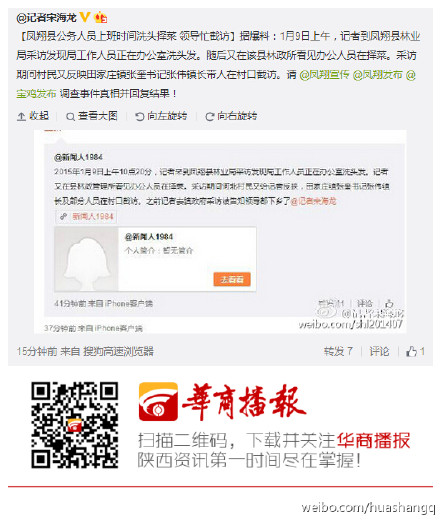Open the @凤翔宣传 mention link

(x=324, y=74)
